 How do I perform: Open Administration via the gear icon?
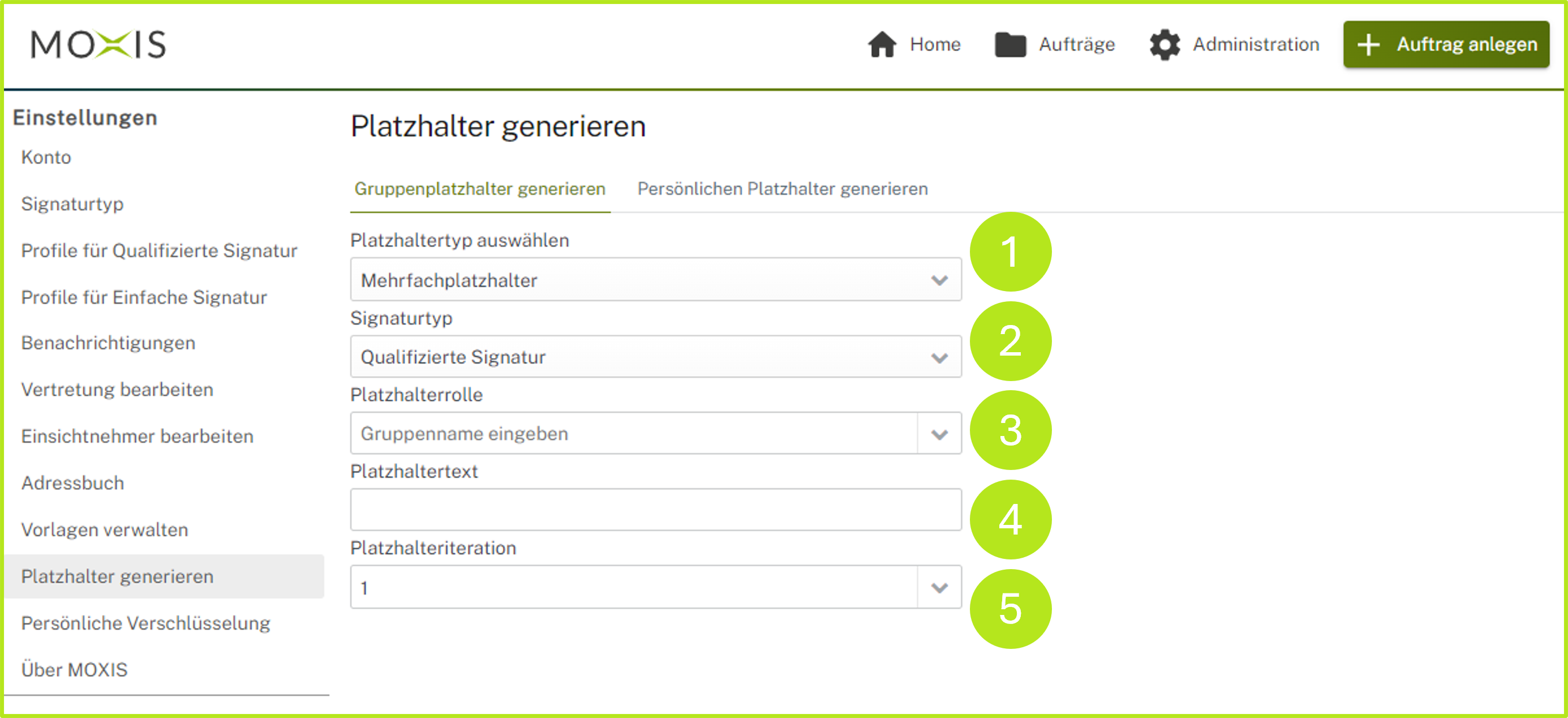(1165, 44)
